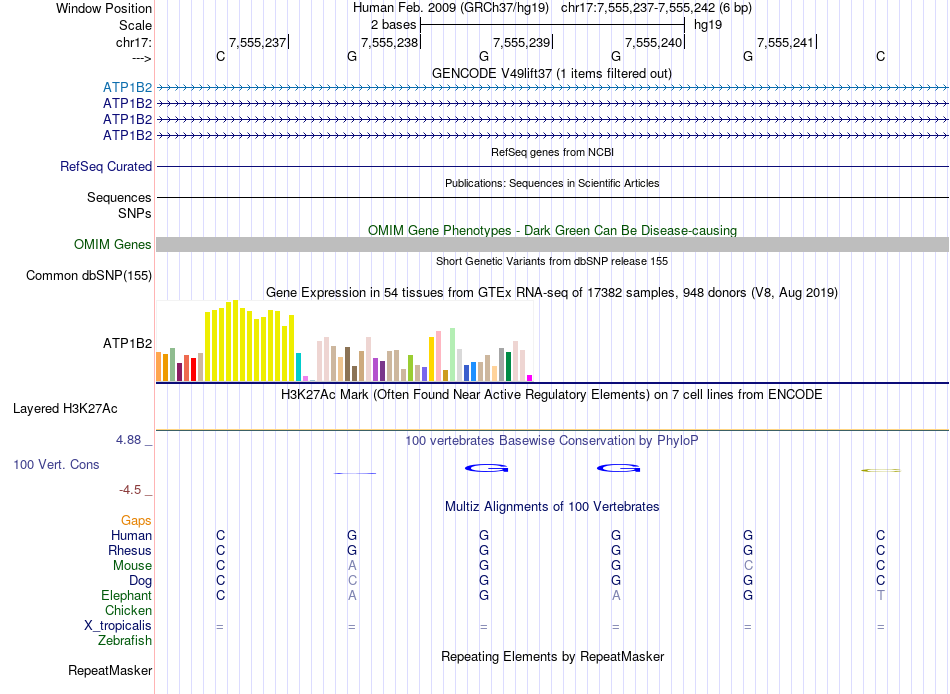Click the 7,555,240 ruler position label

click(x=654, y=42)
